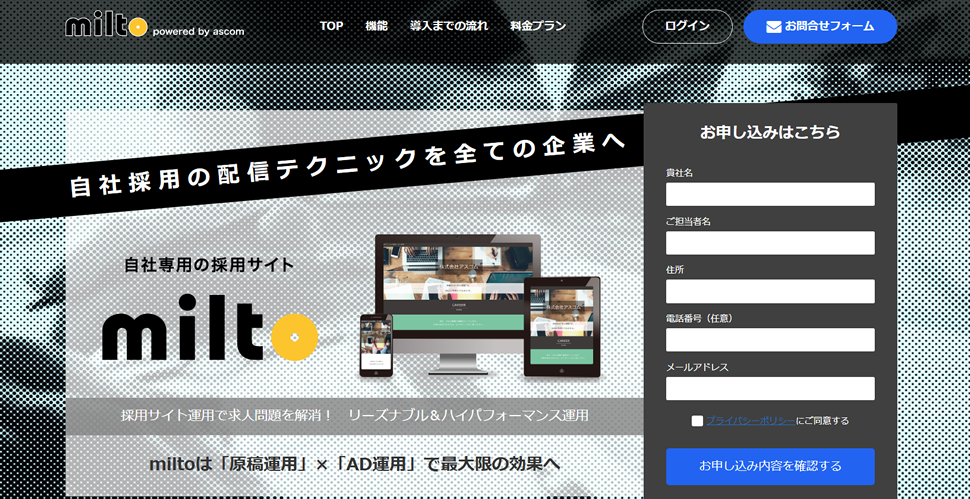Select the 住所 text field
The height and width of the screenshot is (499, 970).
(770, 291)
